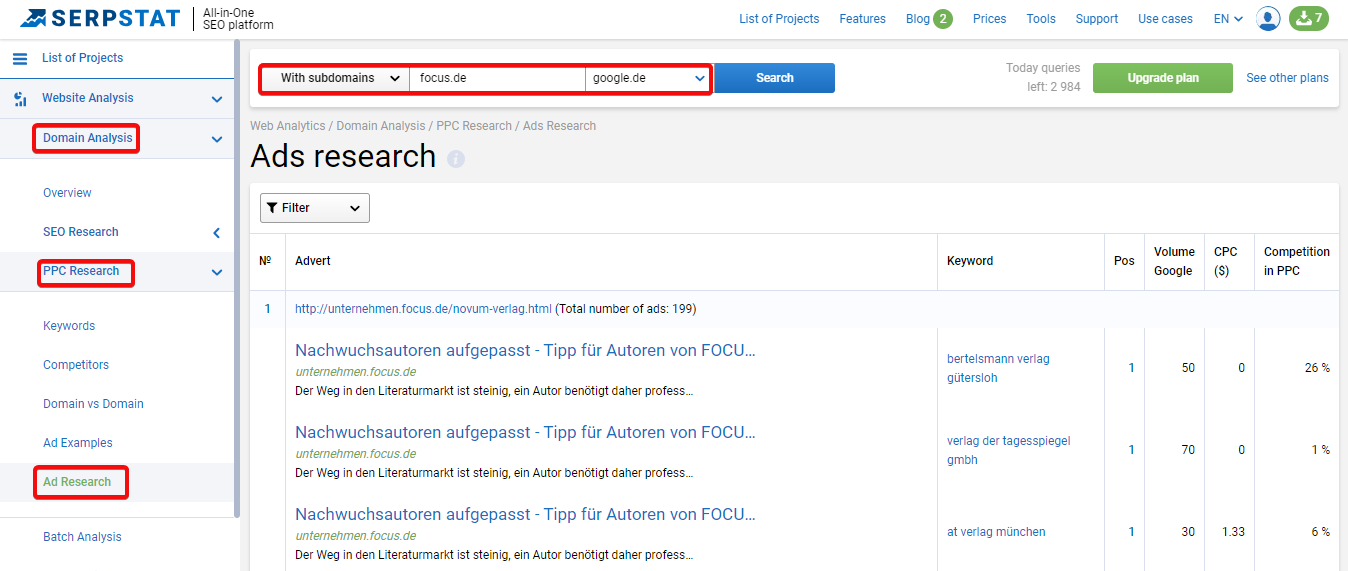1348x571 pixels.
Task: Open List of Projects in top navigation
Action: 779,18
